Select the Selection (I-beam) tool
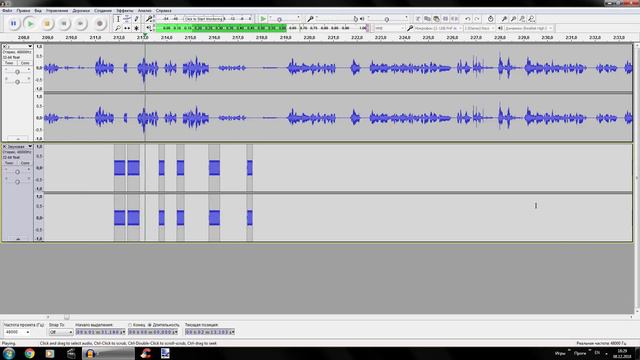 coord(118,19)
